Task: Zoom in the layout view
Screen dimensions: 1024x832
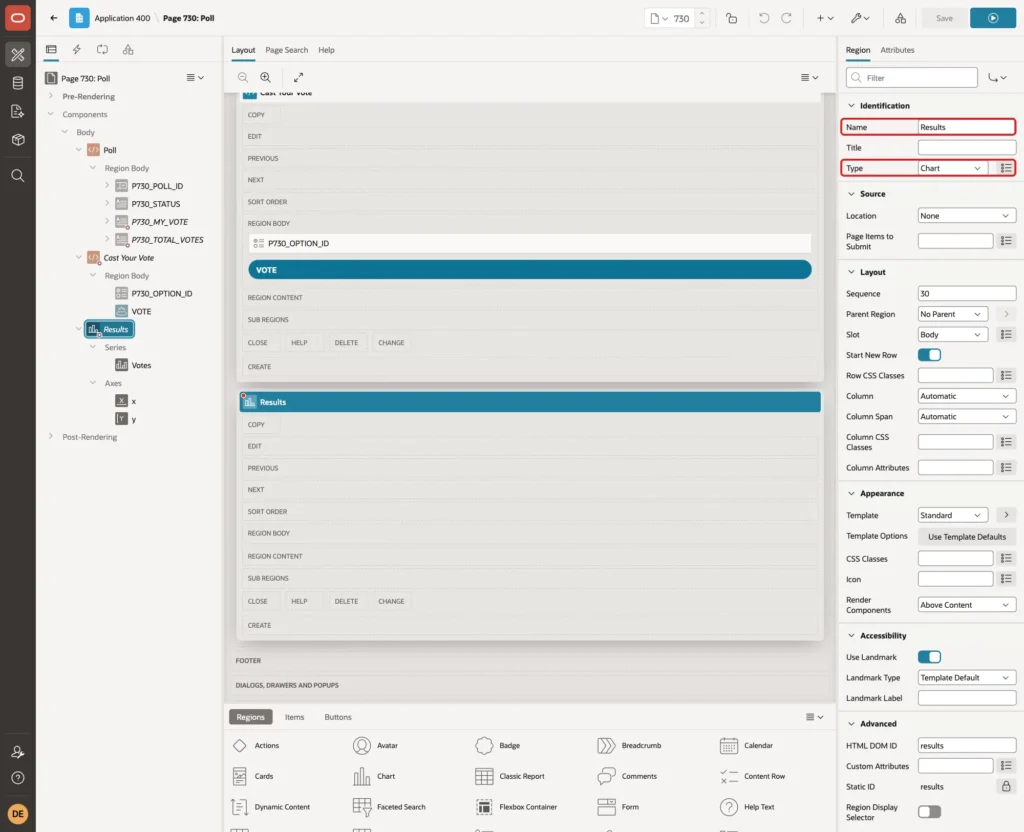Action: 266,77
